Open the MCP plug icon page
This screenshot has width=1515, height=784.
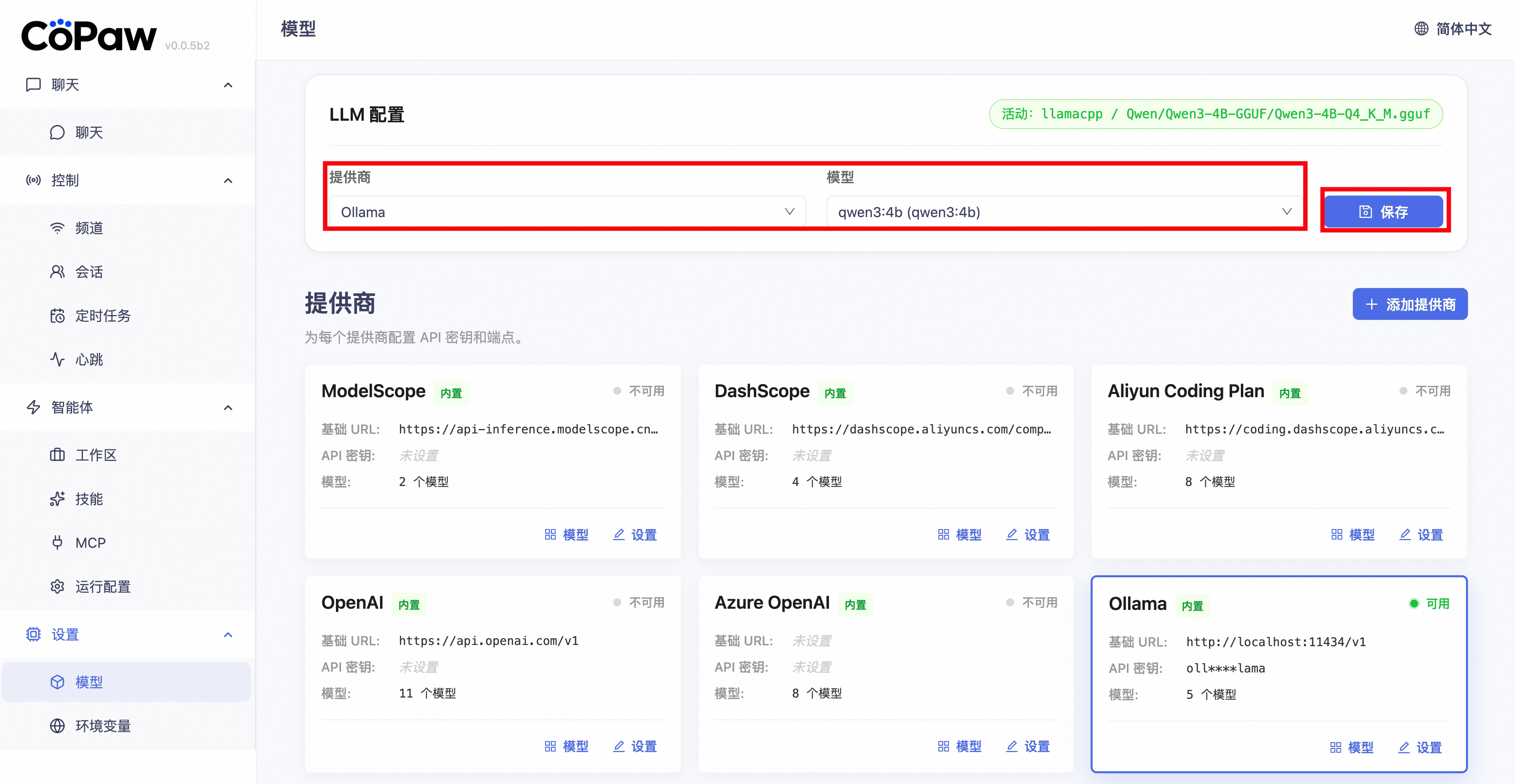[90, 543]
